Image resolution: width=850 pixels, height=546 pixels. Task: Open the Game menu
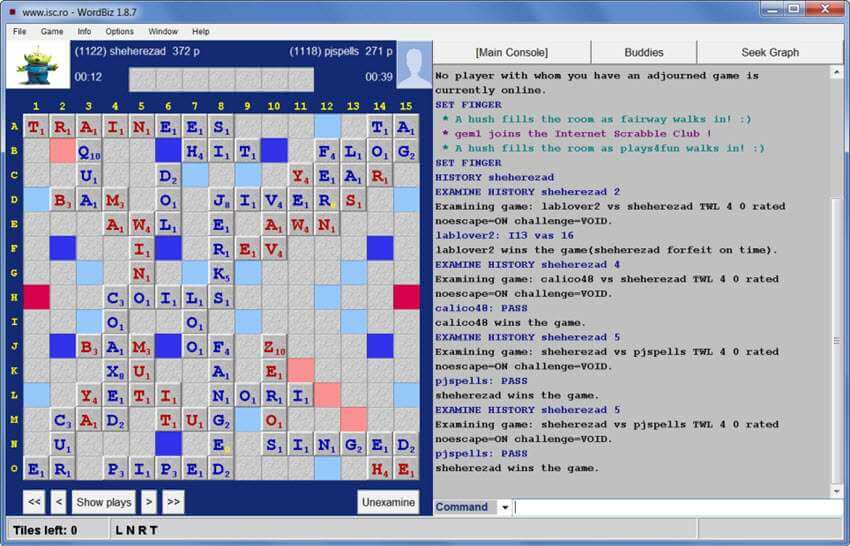click(52, 31)
